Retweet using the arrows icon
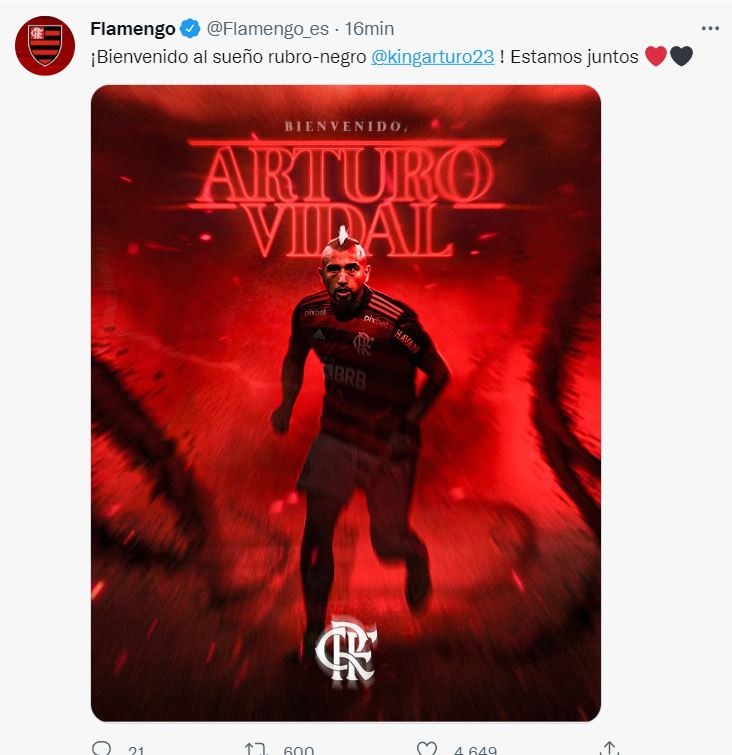The height and width of the screenshot is (755, 732). (255, 749)
